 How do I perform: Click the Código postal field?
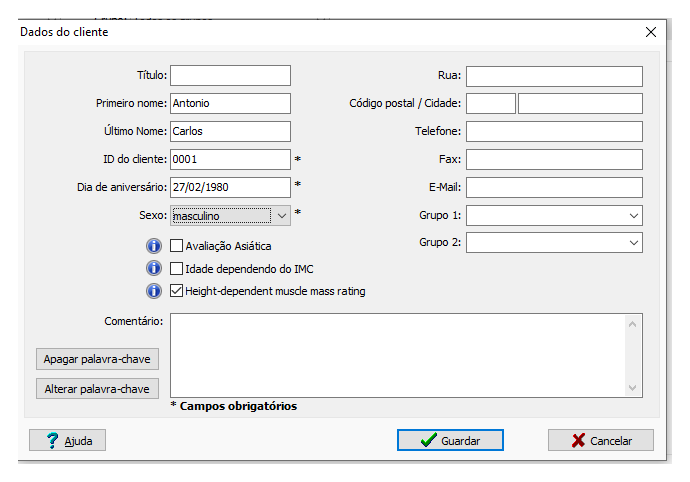coord(491,103)
